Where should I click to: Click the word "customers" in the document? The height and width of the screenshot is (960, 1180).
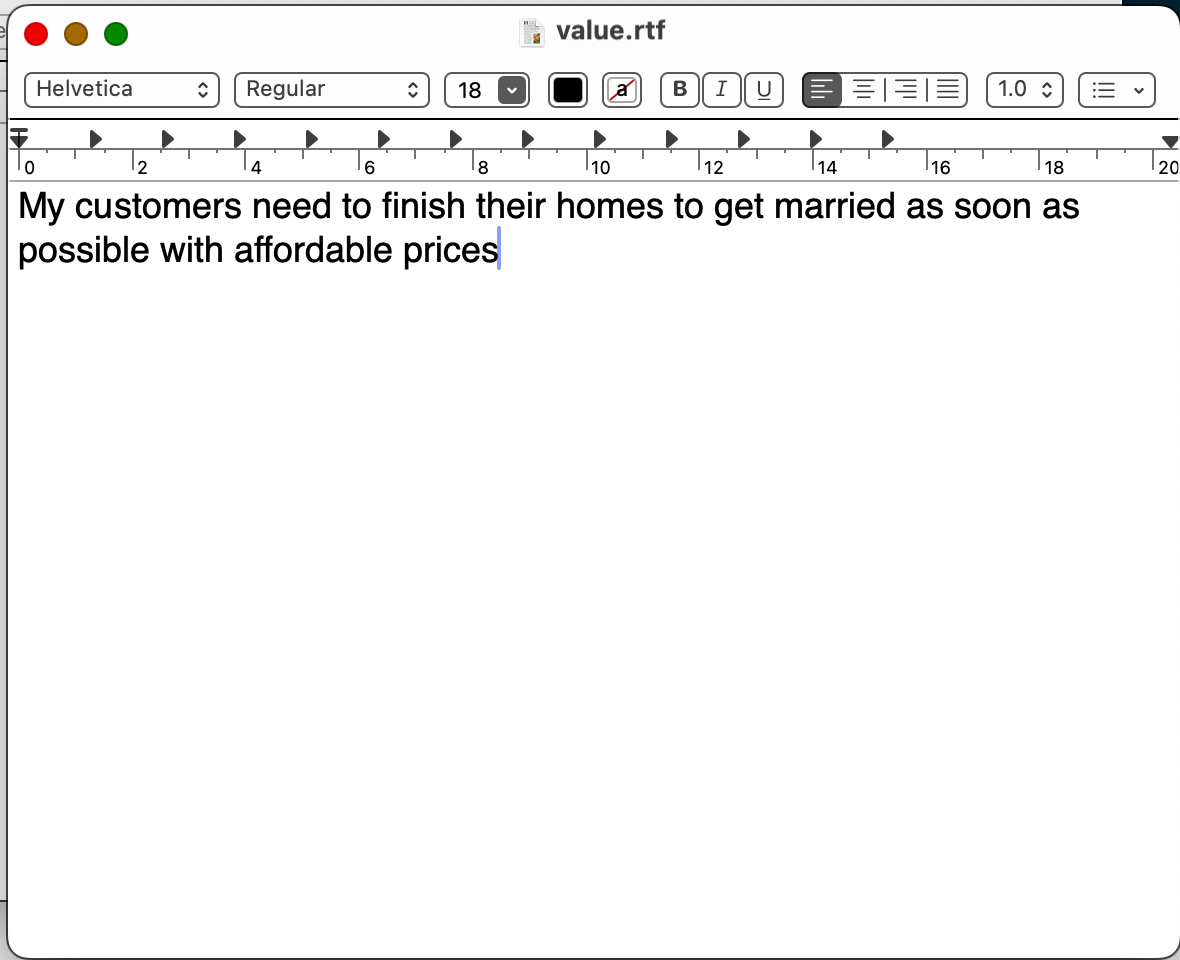158,206
